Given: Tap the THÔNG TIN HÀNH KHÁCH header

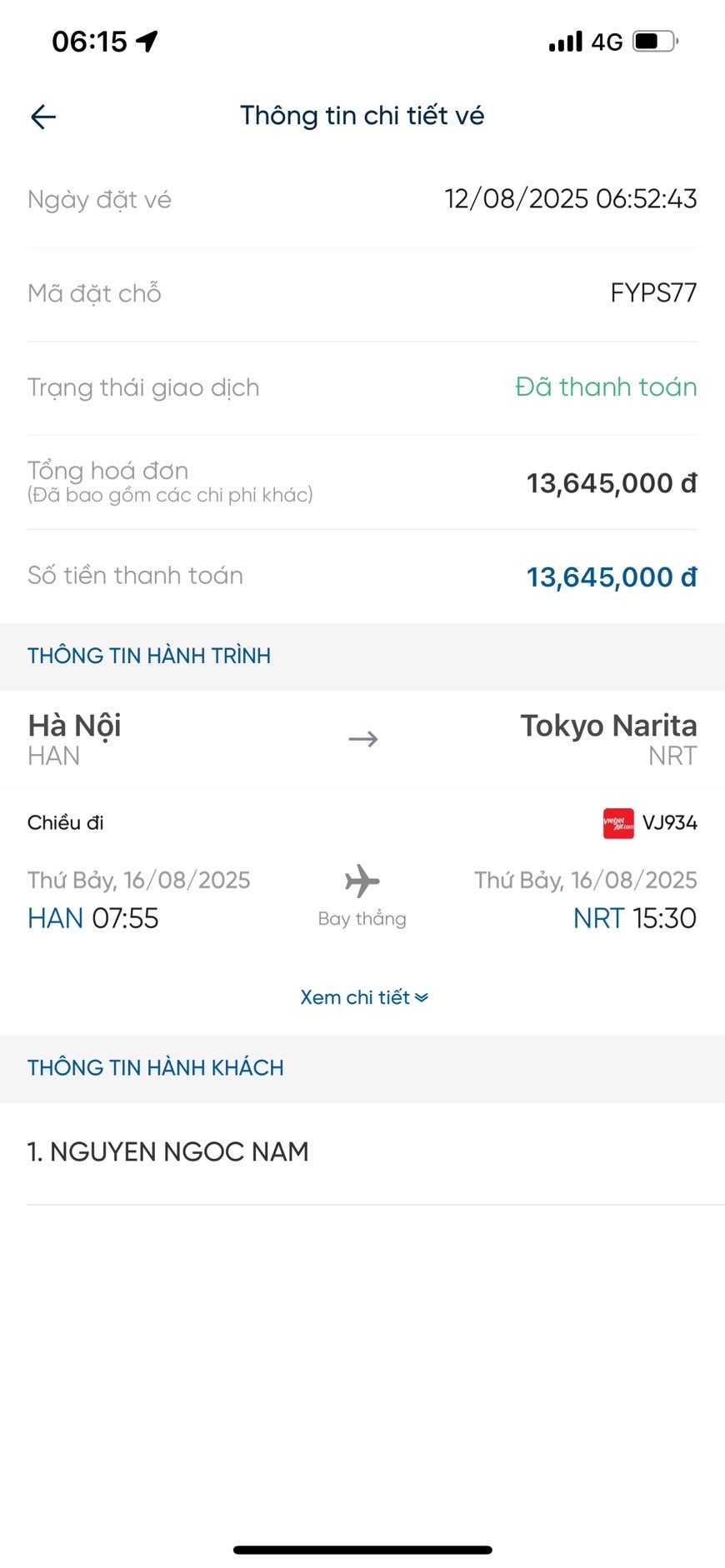Looking at the screenshot, I should click(156, 1068).
